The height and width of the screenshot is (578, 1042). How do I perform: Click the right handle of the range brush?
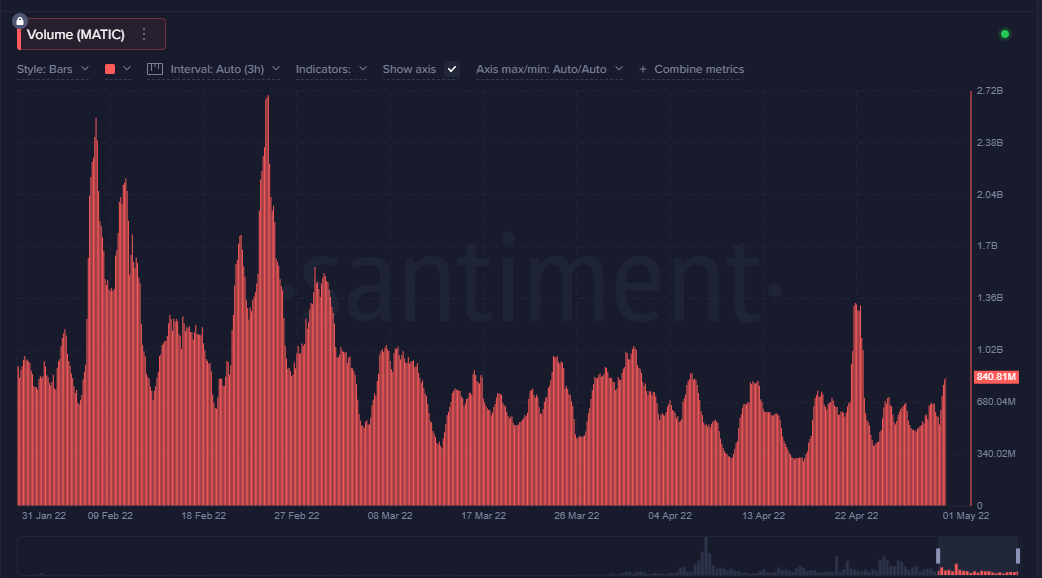click(x=1017, y=556)
